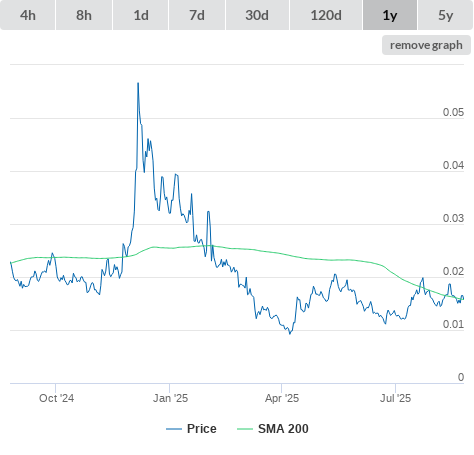Select the 4h time range tab
Viewport: 474px width, 455px height.
tap(28, 15)
